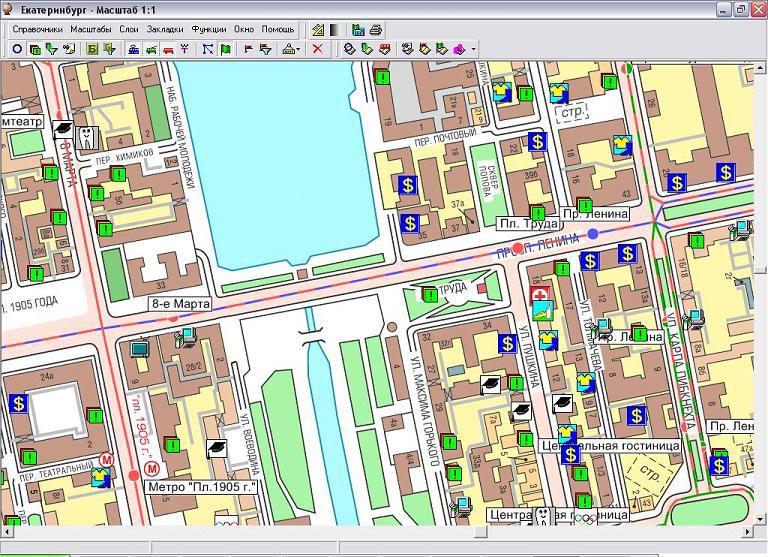Click the green trolleybus transport icon
The height and width of the screenshot is (557, 768).
pyautogui.click(x=151, y=48)
